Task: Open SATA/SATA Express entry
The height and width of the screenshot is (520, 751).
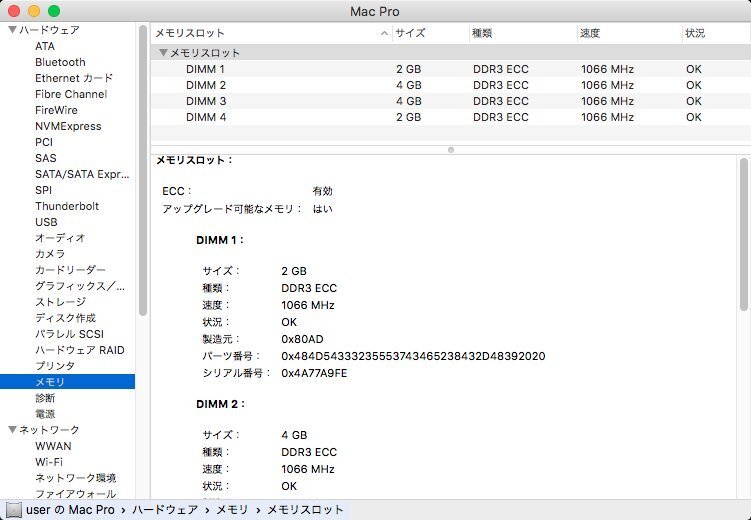Action: tap(82, 174)
